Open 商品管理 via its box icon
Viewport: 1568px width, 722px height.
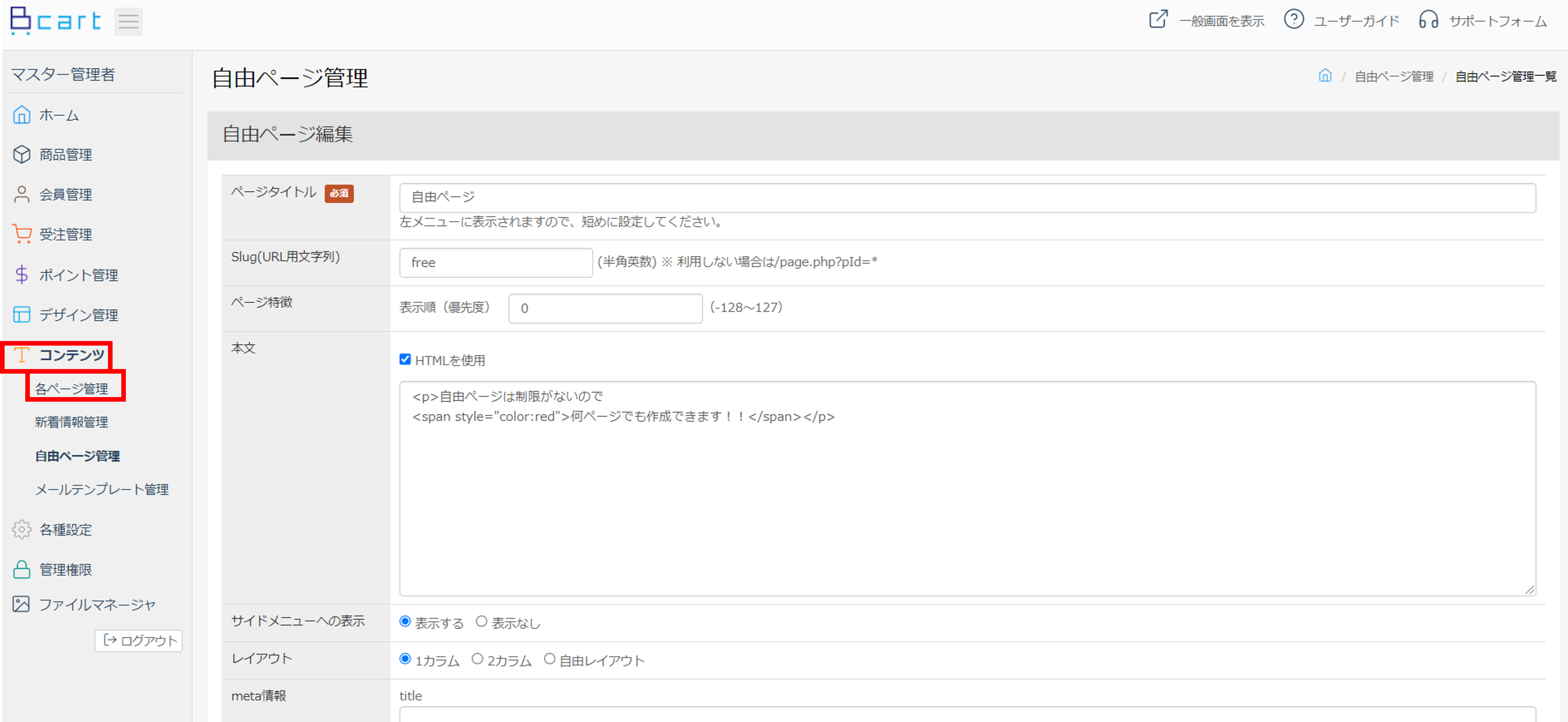click(x=21, y=154)
